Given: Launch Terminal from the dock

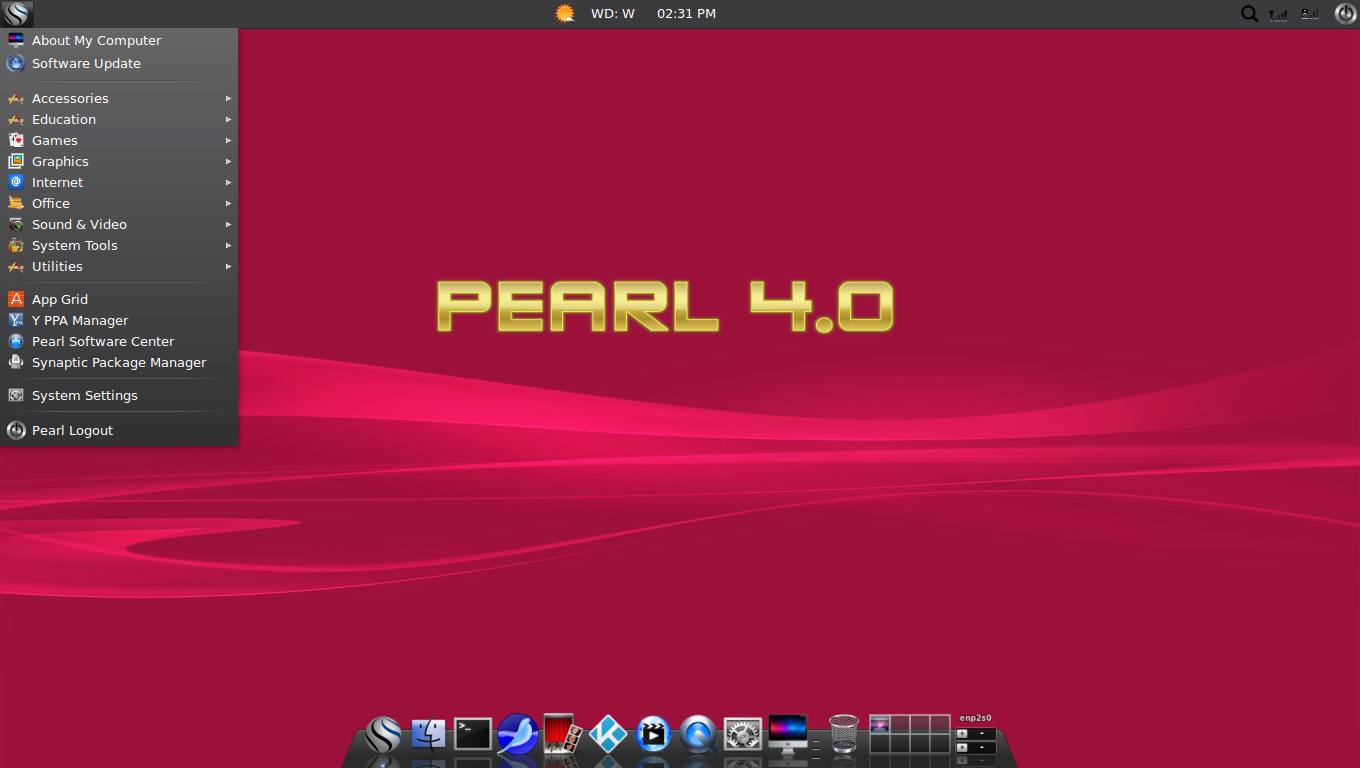Looking at the screenshot, I should [x=473, y=735].
